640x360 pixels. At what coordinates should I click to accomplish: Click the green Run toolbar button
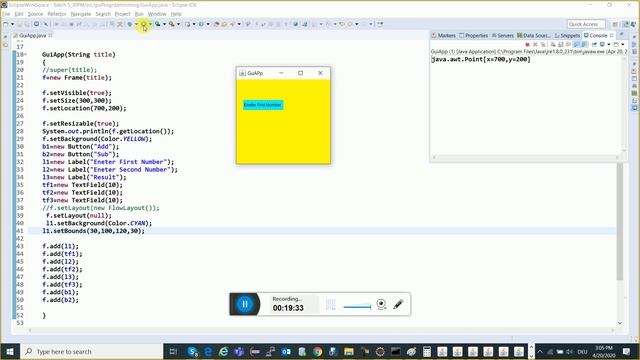tap(144, 24)
